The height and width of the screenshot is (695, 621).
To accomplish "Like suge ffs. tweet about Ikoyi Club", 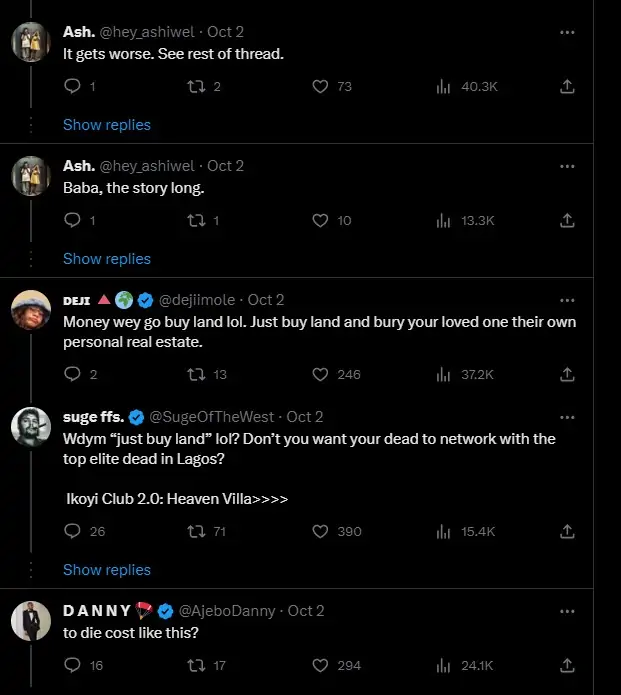I will coord(320,531).
